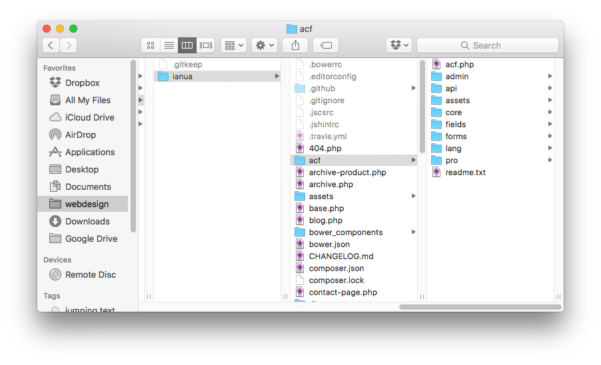Expand the assets folder arrow in middle column
This screenshot has width=601, height=365.
tap(413, 196)
